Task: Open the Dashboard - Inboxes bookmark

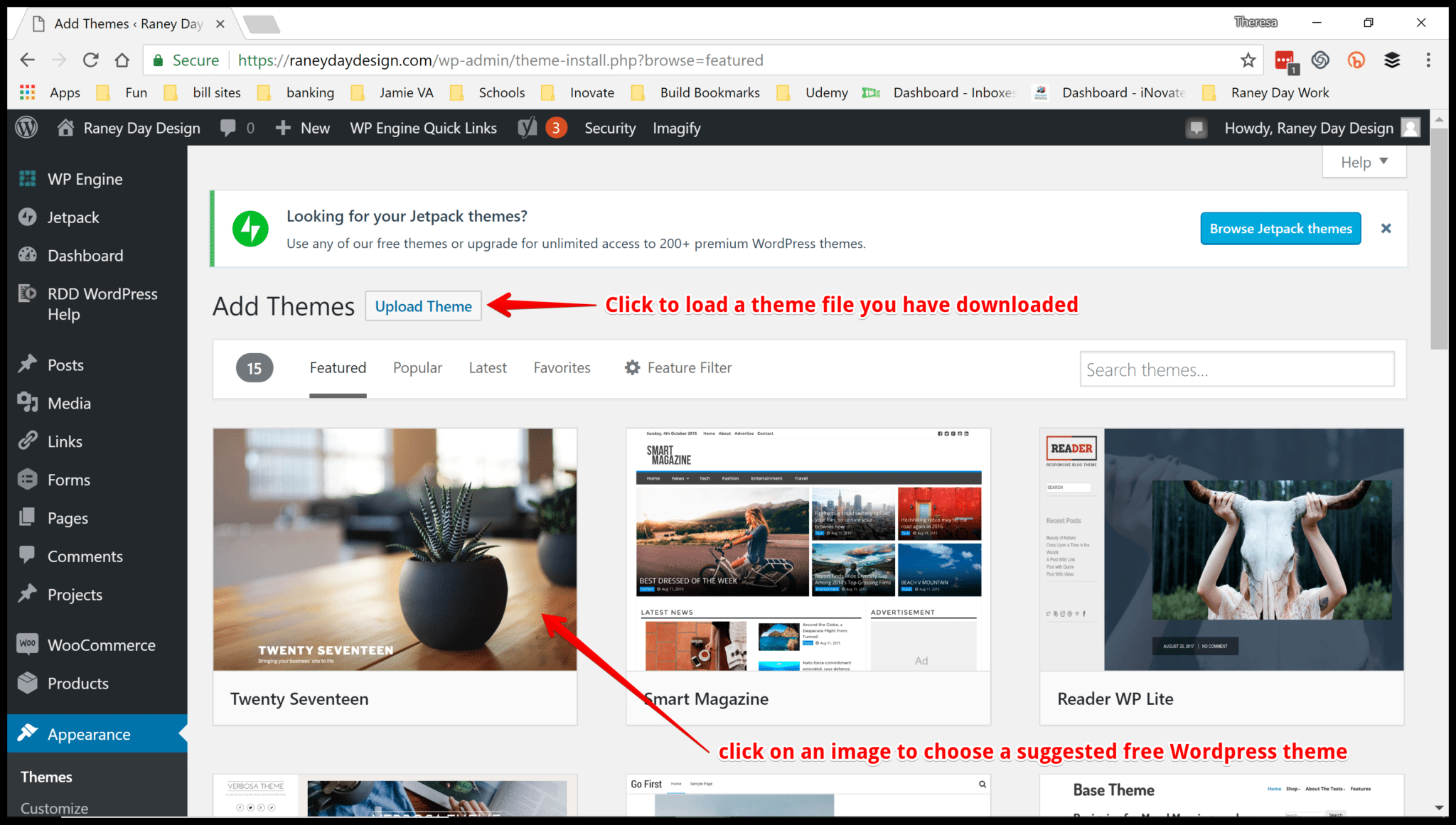Action: (x=941, y=92)
